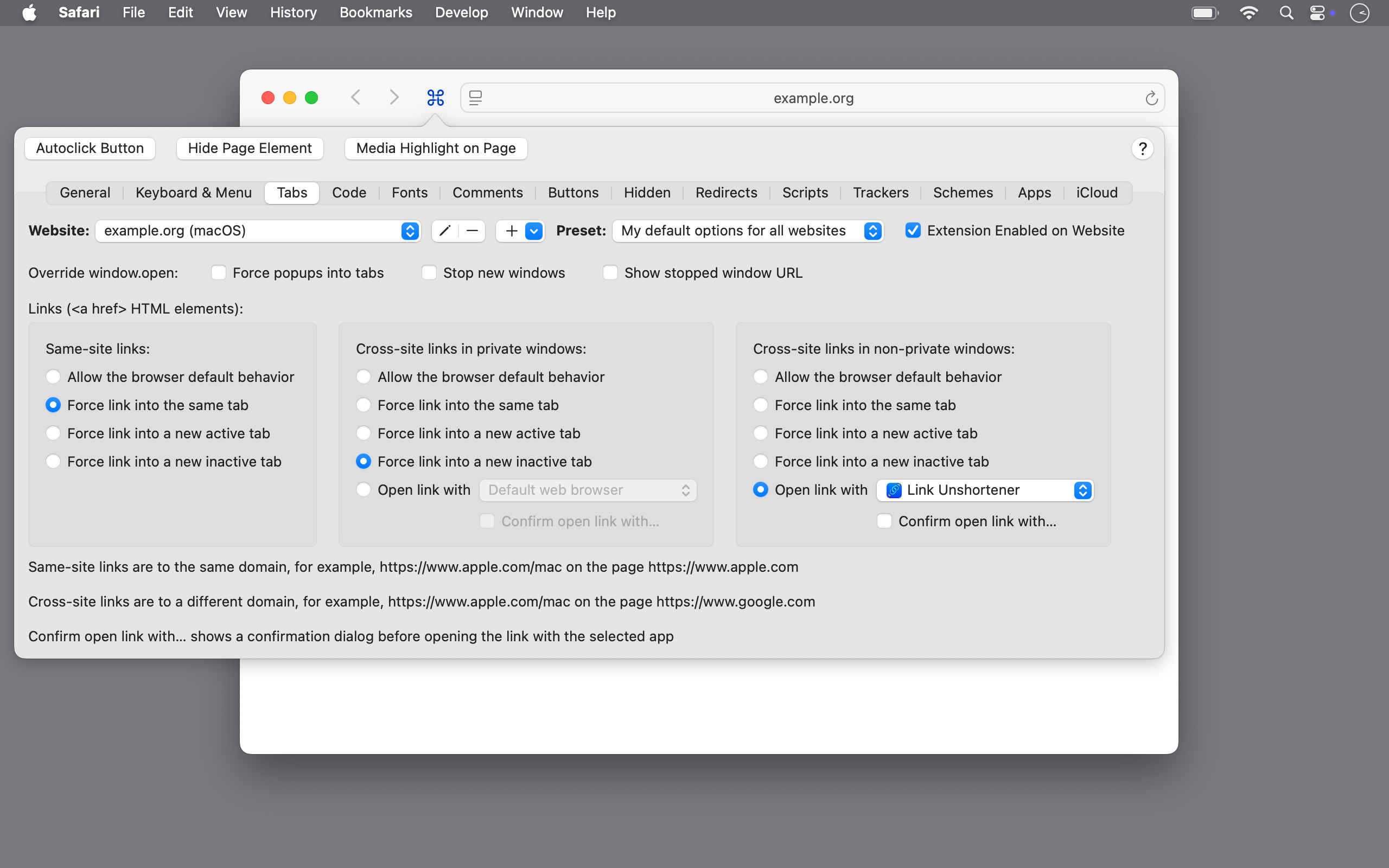The image size is (1389, 868).
Task: Select same-site Force link into a new inactive tab
Action: tap(53, 462)
